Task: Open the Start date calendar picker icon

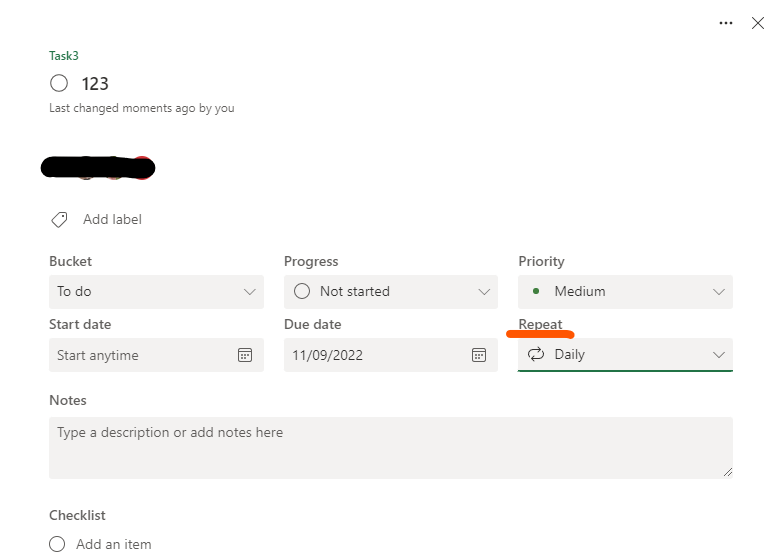Action: click(245, 355)
